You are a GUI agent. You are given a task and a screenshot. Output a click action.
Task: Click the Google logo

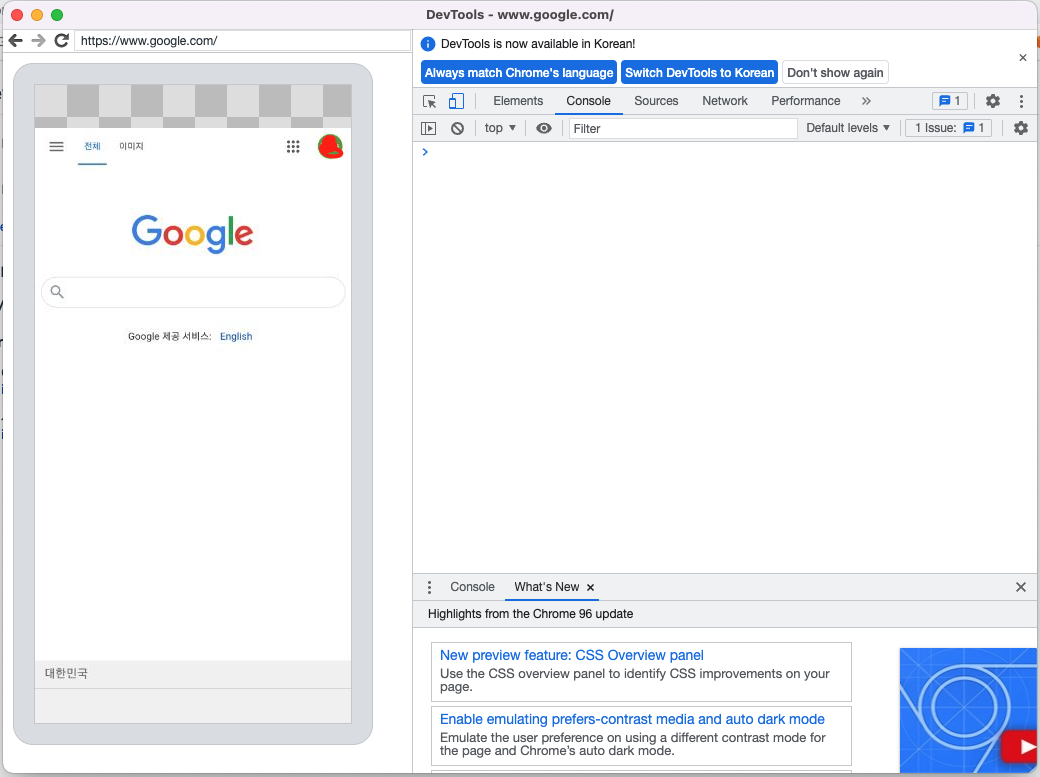(x=192, y=234)
